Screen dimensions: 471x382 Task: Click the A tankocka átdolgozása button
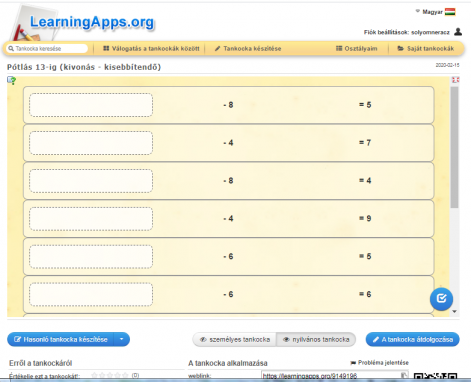pos(413,339)
